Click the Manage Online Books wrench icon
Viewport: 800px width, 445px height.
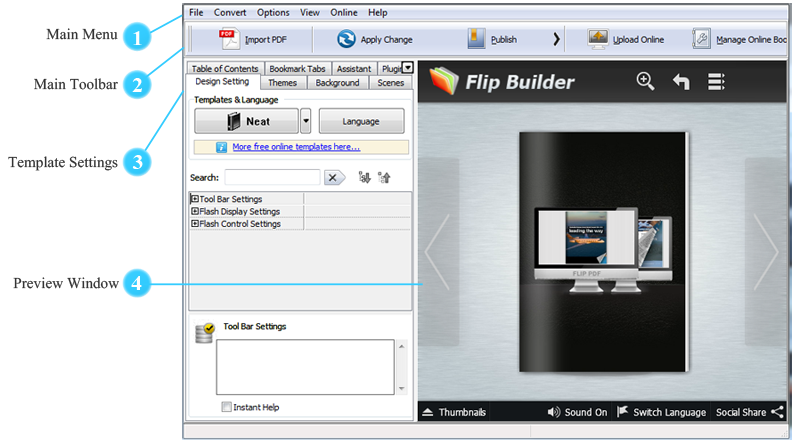(x=701, y=39)
